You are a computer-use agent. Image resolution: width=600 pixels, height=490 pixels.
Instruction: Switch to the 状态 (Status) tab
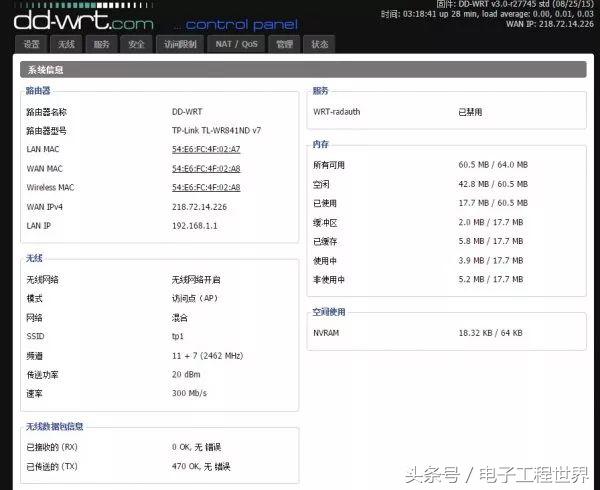coord(319,44)
